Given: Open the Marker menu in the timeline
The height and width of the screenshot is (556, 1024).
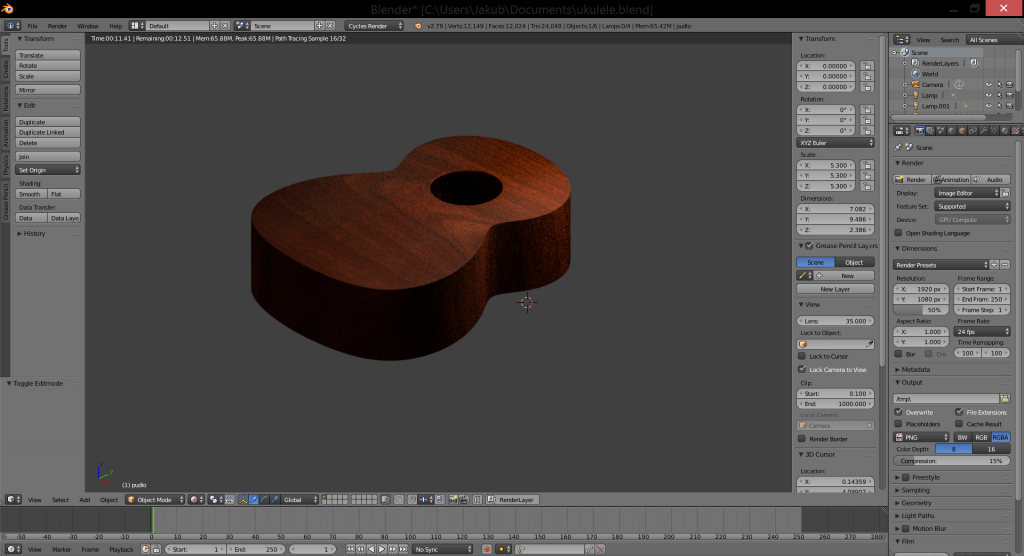Looking at the screenshot, I should (61, 549).
